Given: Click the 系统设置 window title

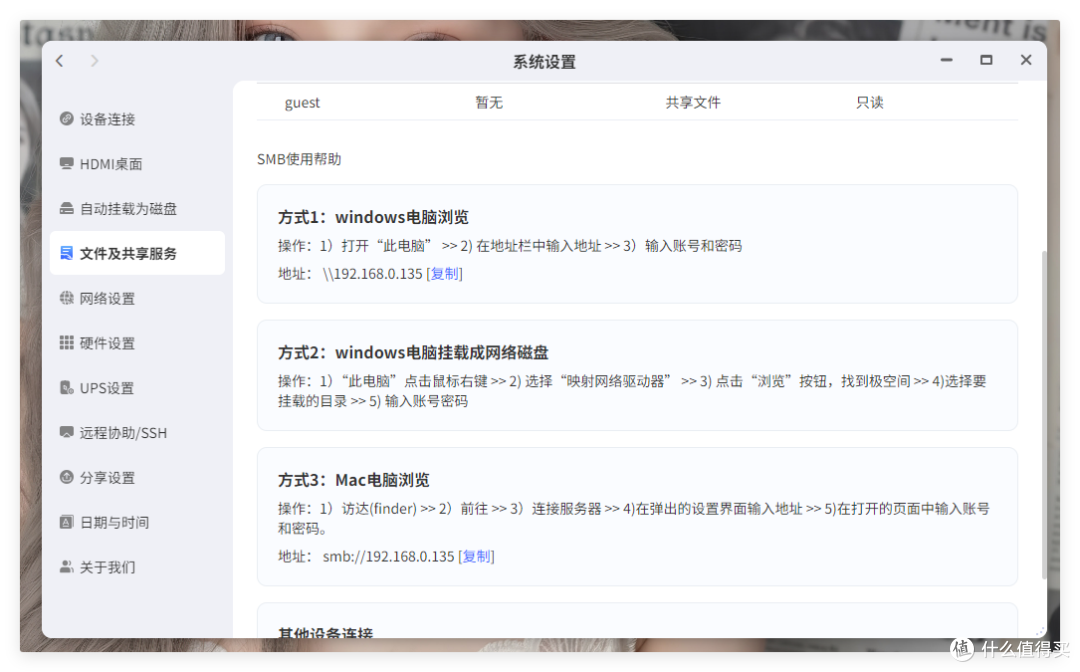Looking at the screenshot, I should pyautogui.click(x=544, y=62).
